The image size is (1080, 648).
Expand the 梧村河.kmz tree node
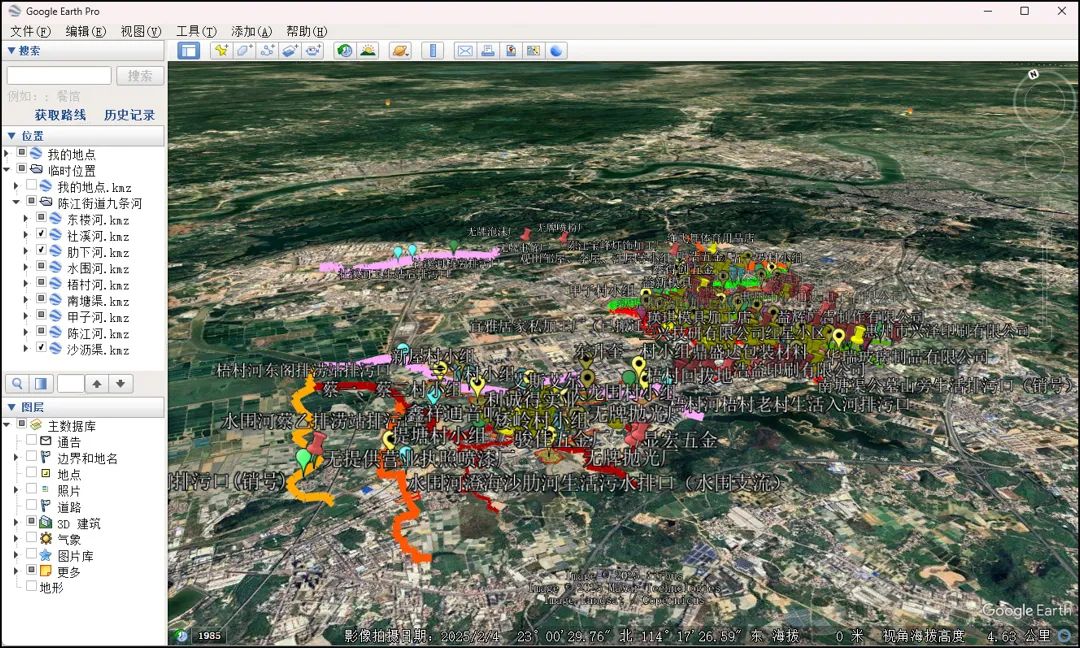click(26, 283)
